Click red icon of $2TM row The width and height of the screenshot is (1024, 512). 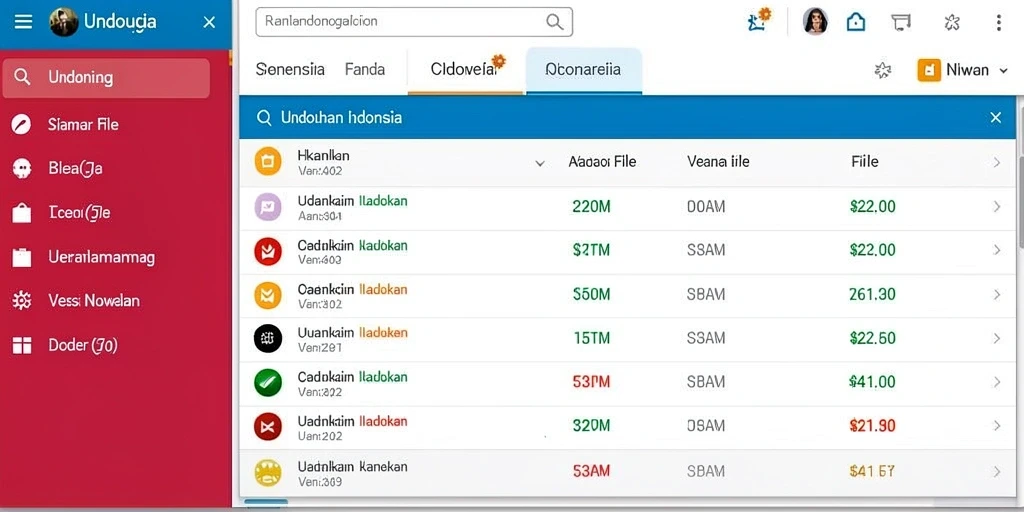(x=268, y=251)
